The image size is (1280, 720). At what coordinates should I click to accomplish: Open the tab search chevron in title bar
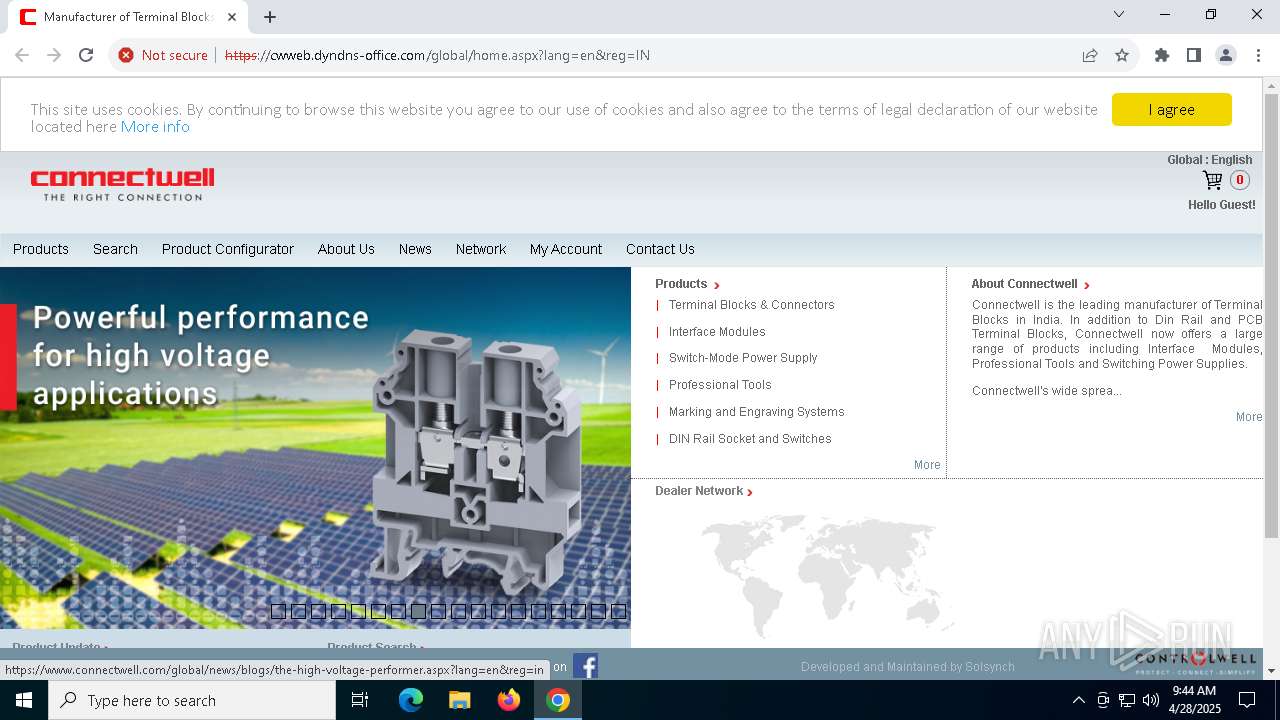[1119, 14]
